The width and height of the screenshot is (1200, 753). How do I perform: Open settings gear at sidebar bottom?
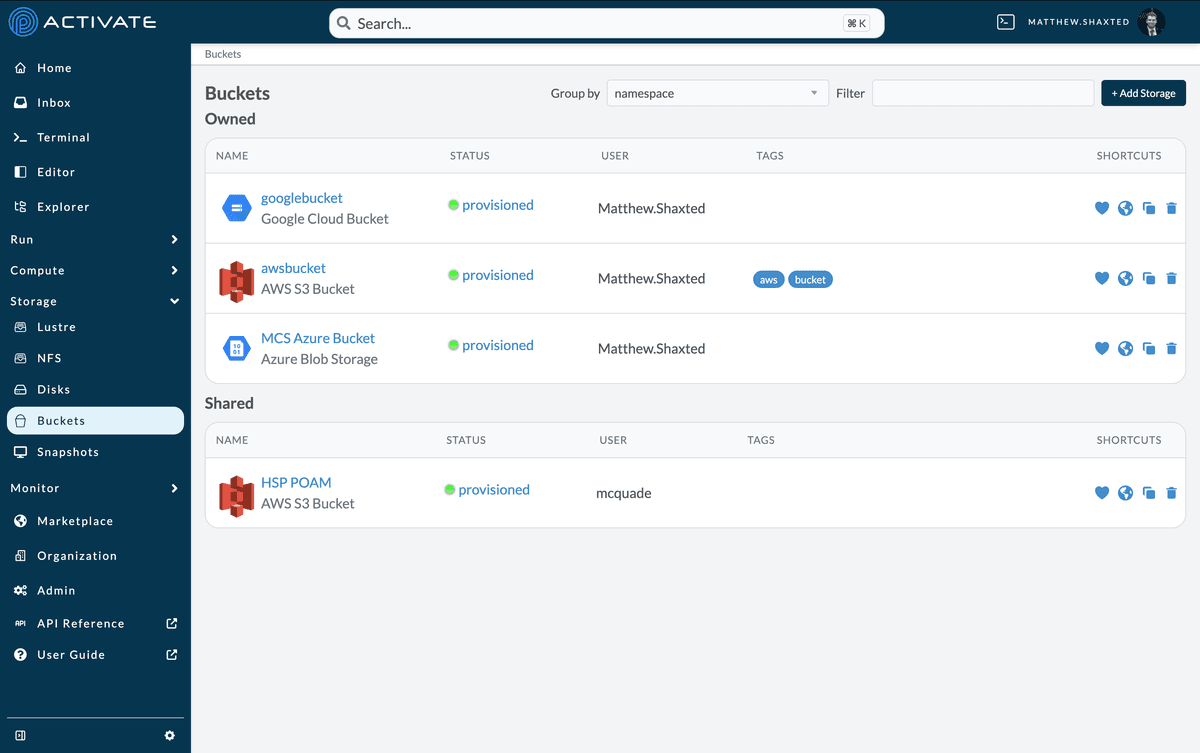click(170, 735)
